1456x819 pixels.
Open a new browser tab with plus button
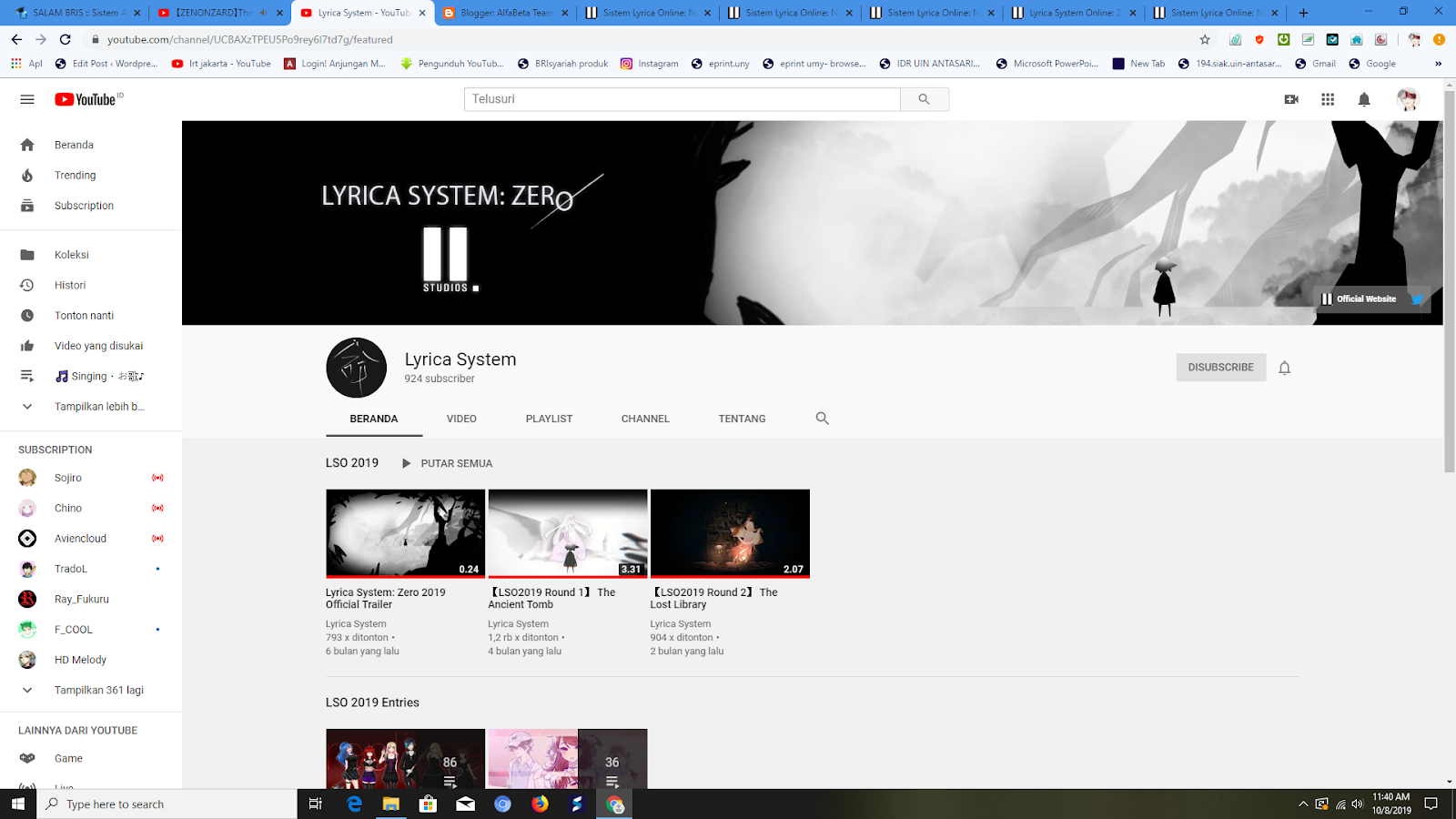[1303, 13]
